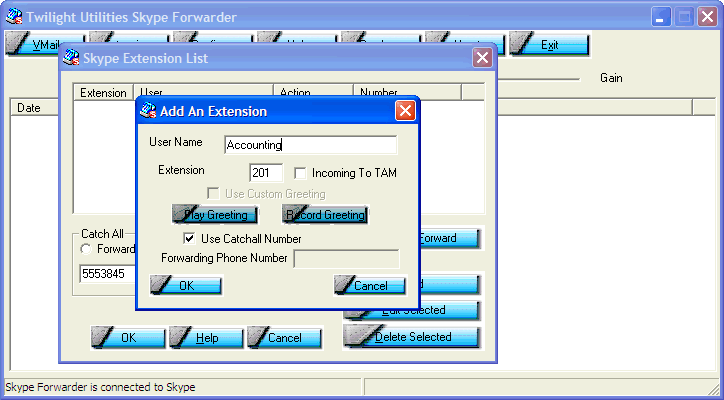Click the Delete Selected button
The image size is (724, 400).
point(412,337)
